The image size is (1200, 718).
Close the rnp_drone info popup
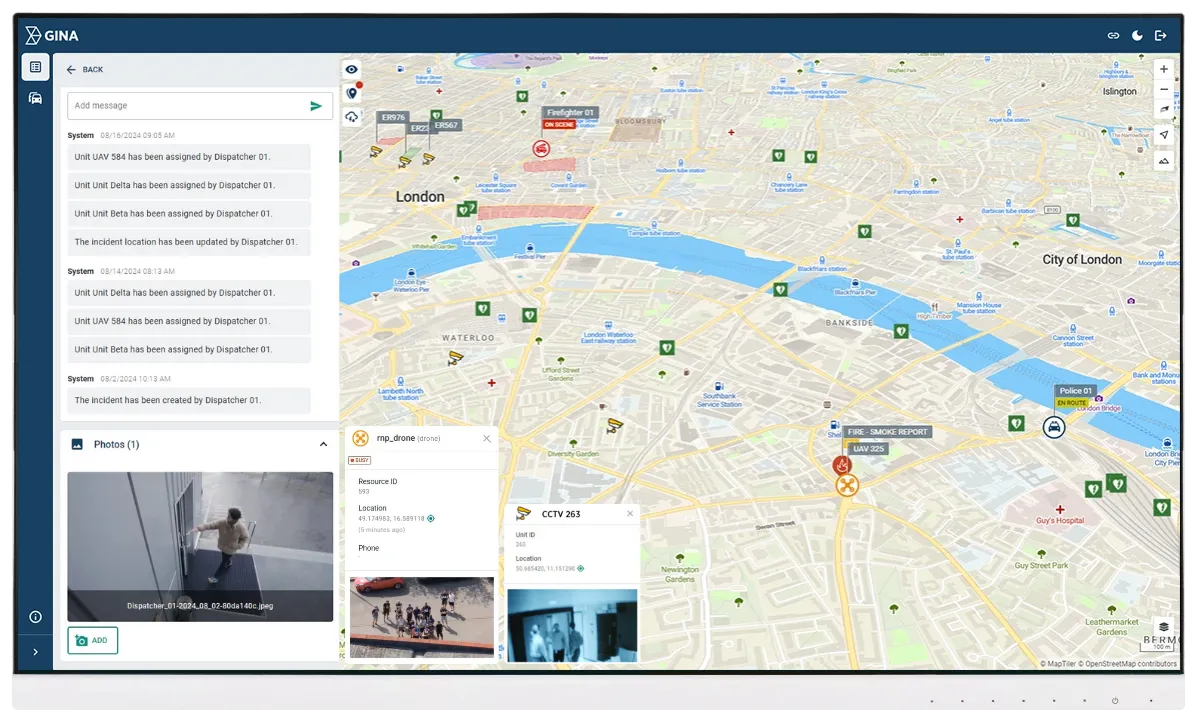tap(487, 438)
